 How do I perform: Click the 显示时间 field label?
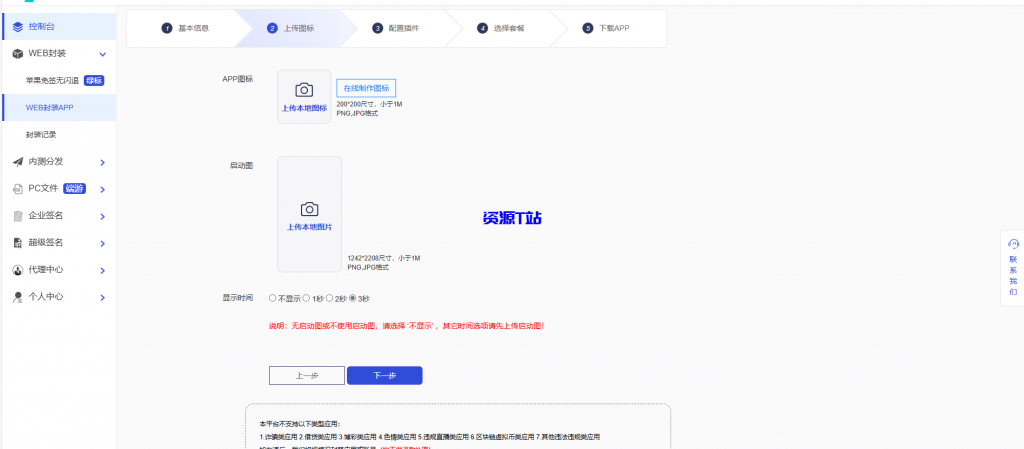click(x=238, y=298)
